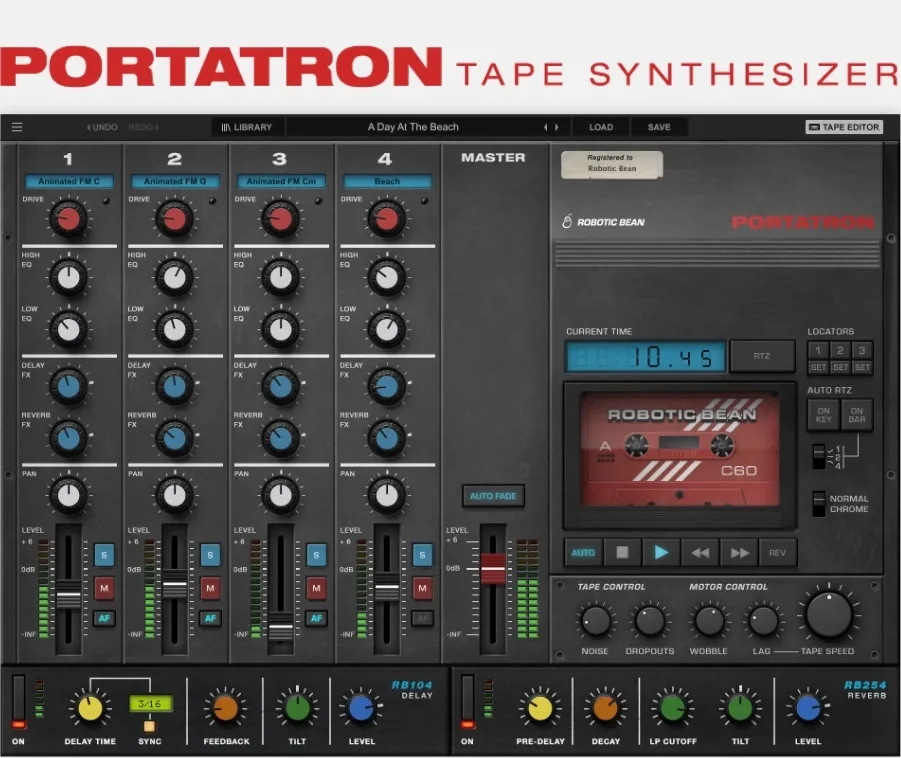Start tape playback
901x758 pixels.
pos(661,553)
